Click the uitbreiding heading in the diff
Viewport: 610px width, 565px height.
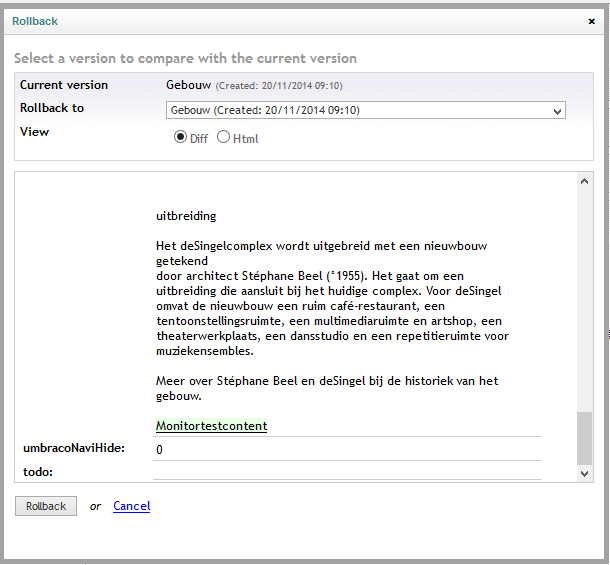coord(186,216)
